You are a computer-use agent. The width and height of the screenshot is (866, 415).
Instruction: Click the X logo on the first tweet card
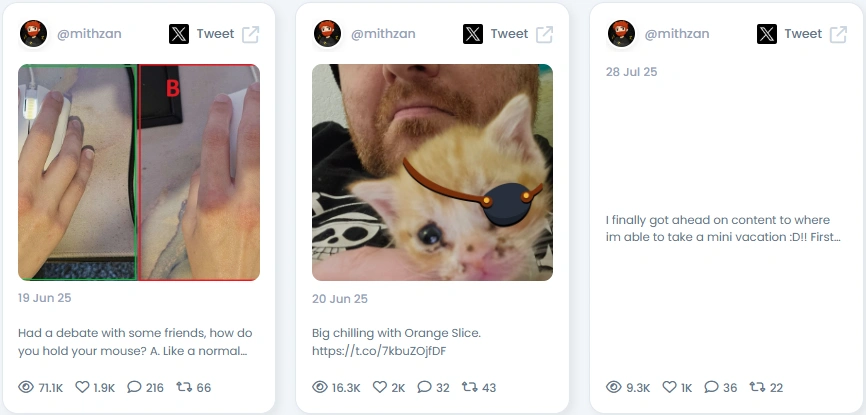click(179, 34)
